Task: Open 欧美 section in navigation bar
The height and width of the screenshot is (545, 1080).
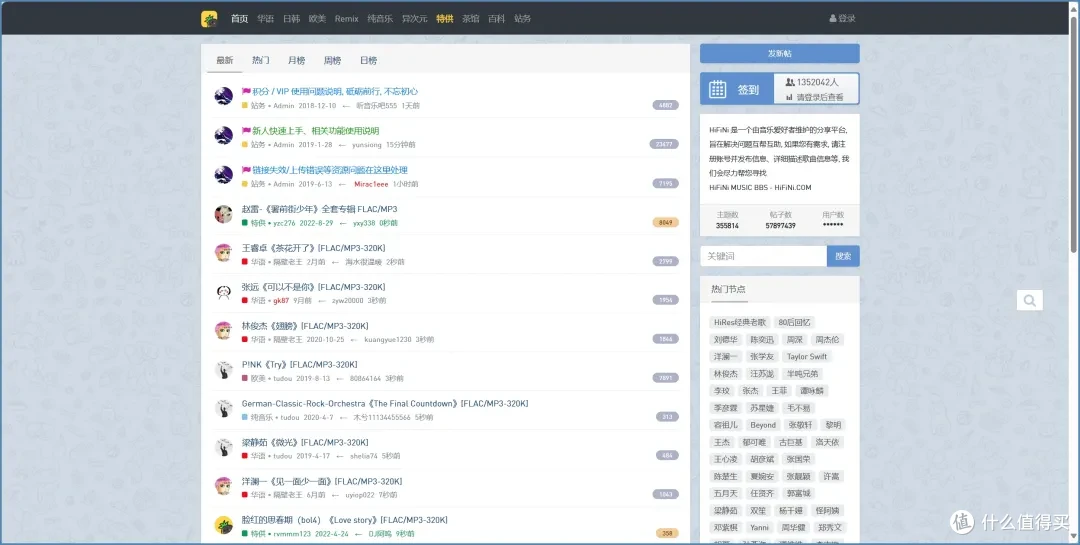Action: pos(317,19)
